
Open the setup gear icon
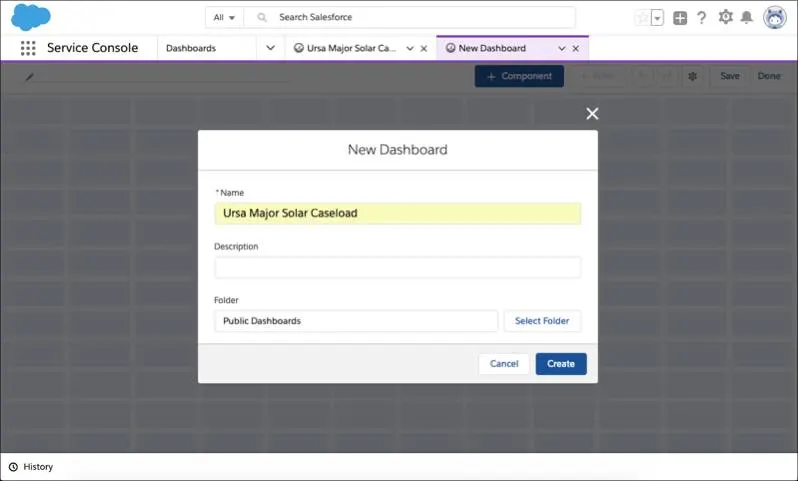725,17
